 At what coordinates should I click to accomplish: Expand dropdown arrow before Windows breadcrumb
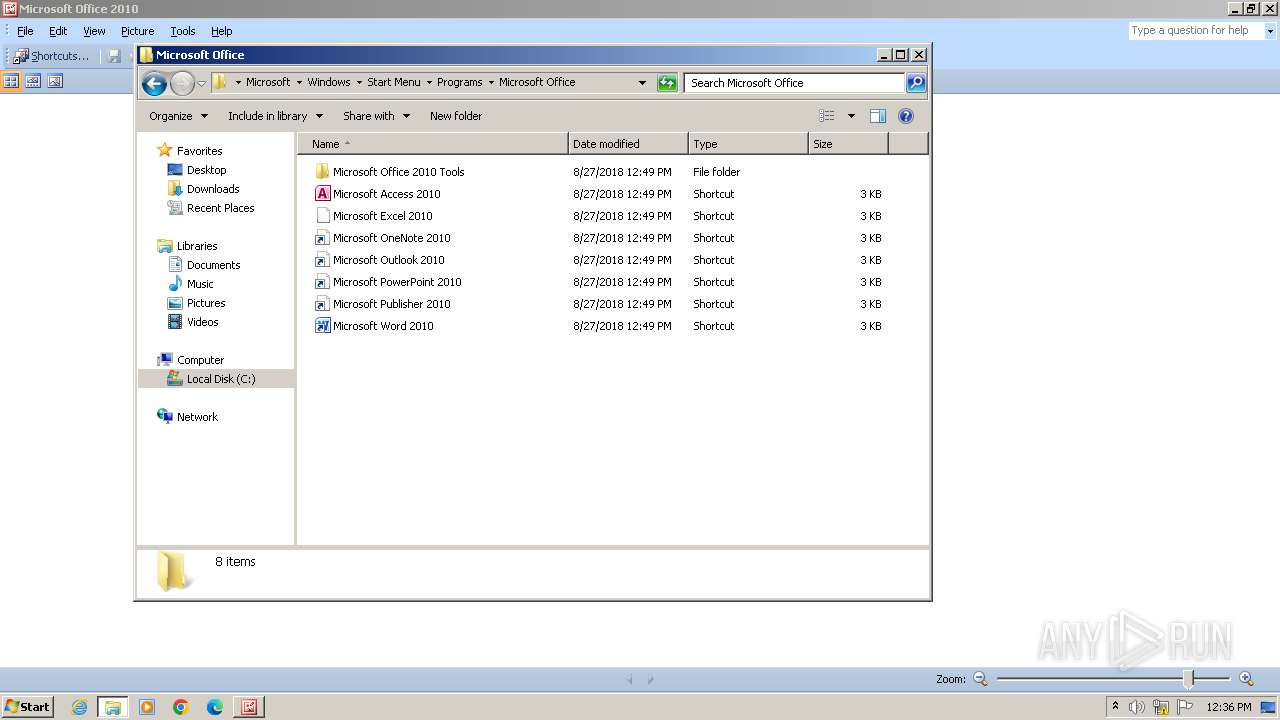(299, 82)
